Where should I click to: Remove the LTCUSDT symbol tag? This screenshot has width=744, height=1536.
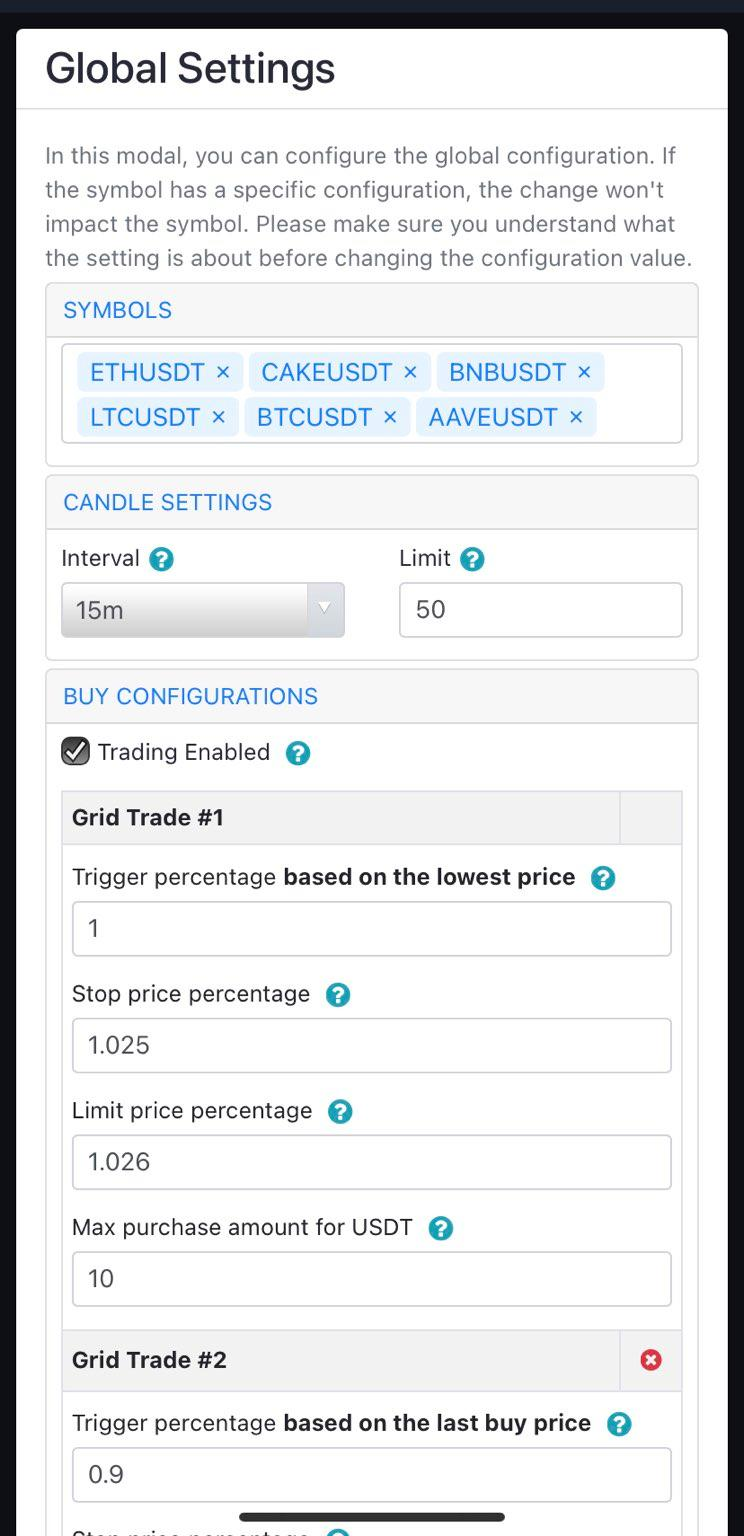218,417
